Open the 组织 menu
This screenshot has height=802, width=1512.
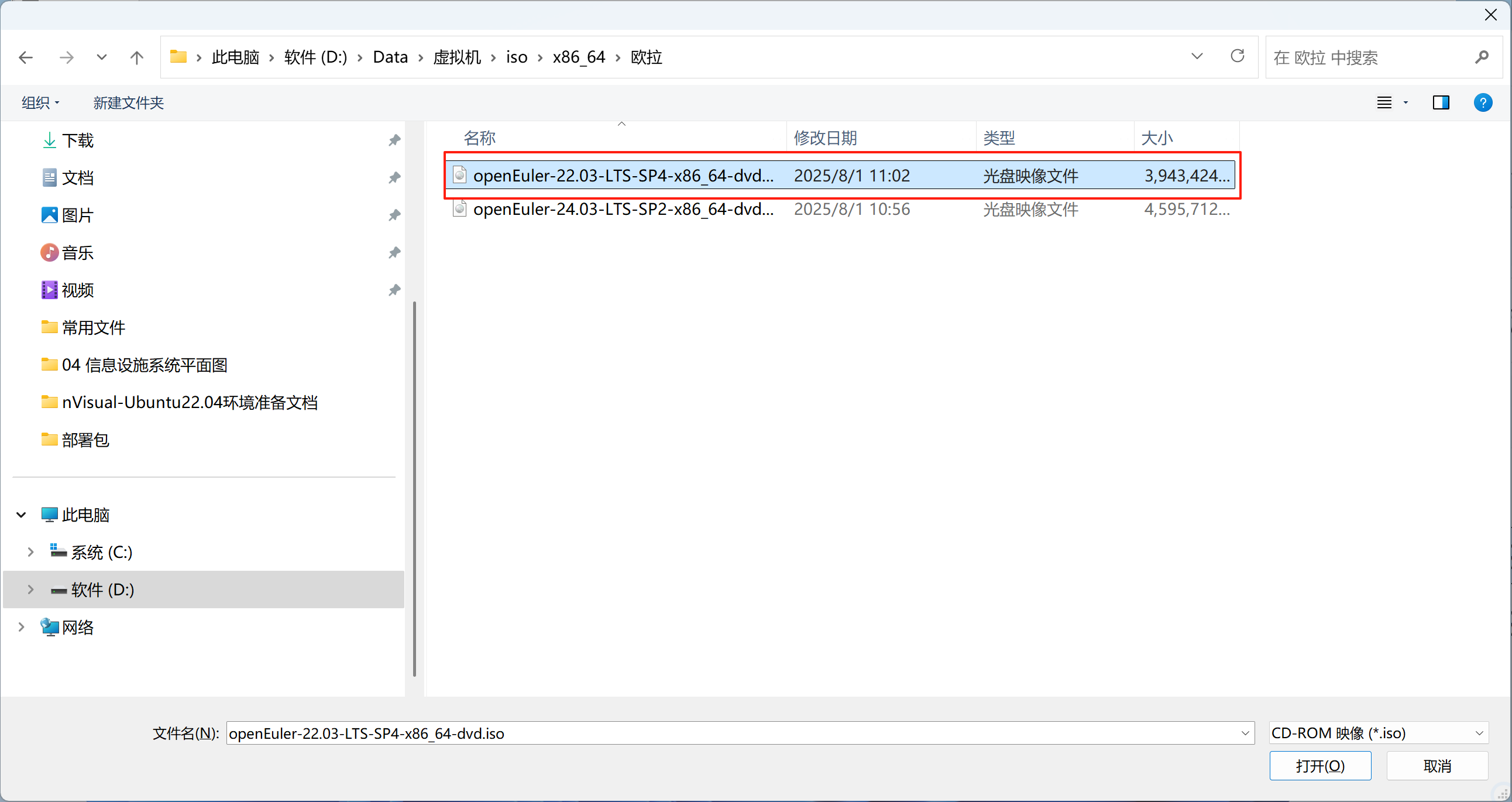point(39,102)
